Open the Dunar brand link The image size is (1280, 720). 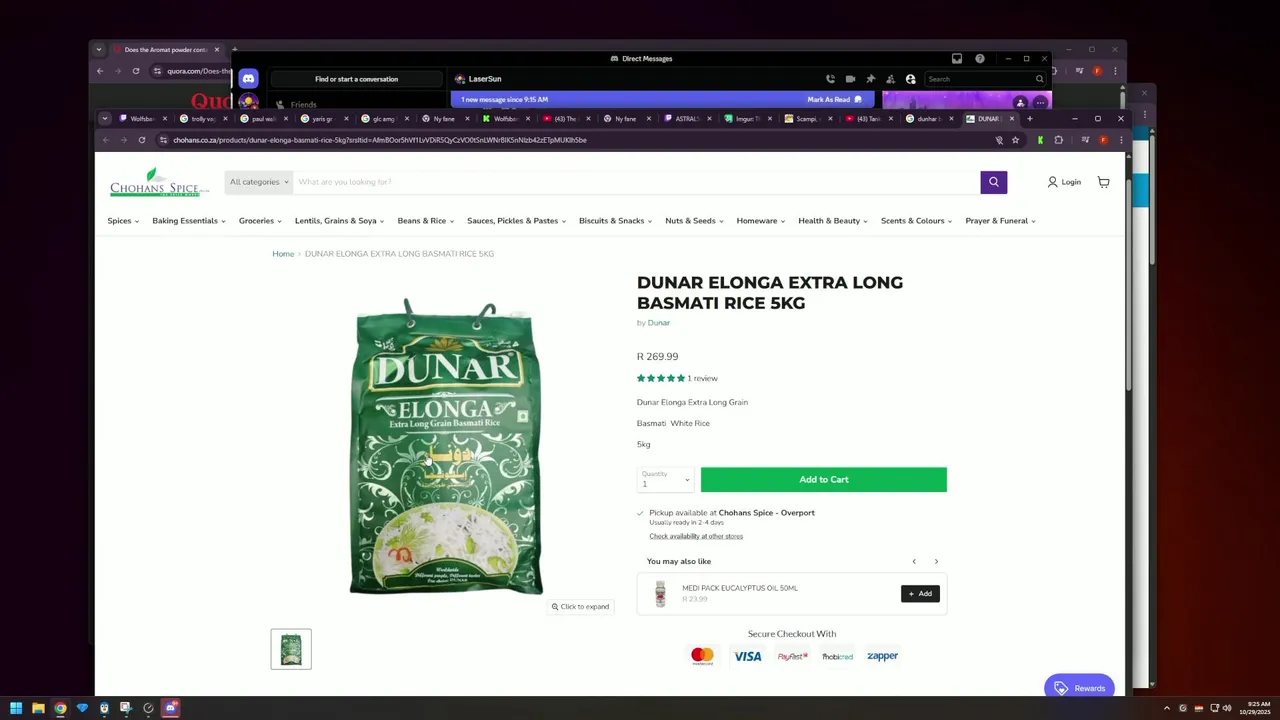tap(659, 323)
